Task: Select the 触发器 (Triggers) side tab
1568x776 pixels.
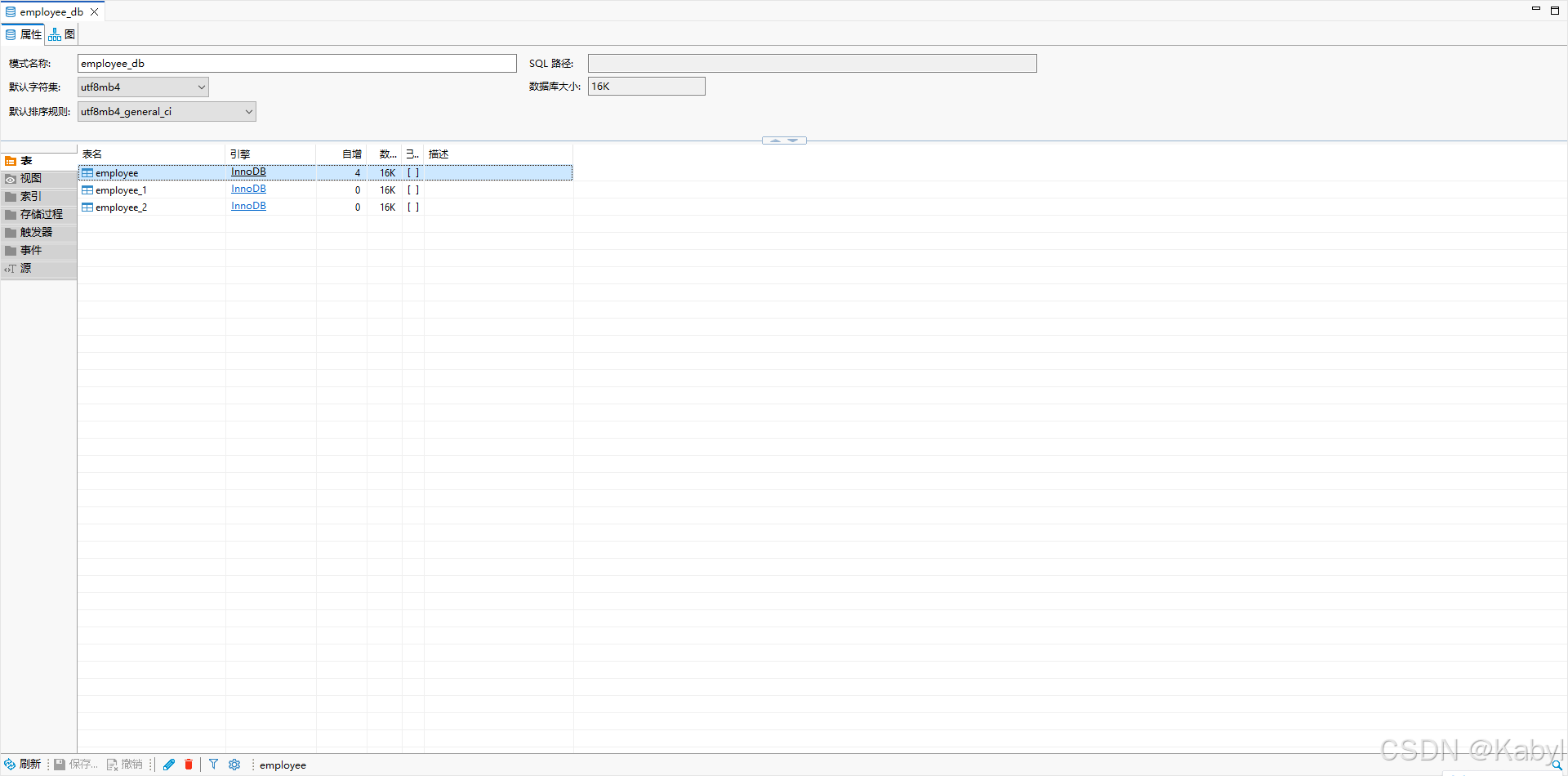Action: coord(38,233)
